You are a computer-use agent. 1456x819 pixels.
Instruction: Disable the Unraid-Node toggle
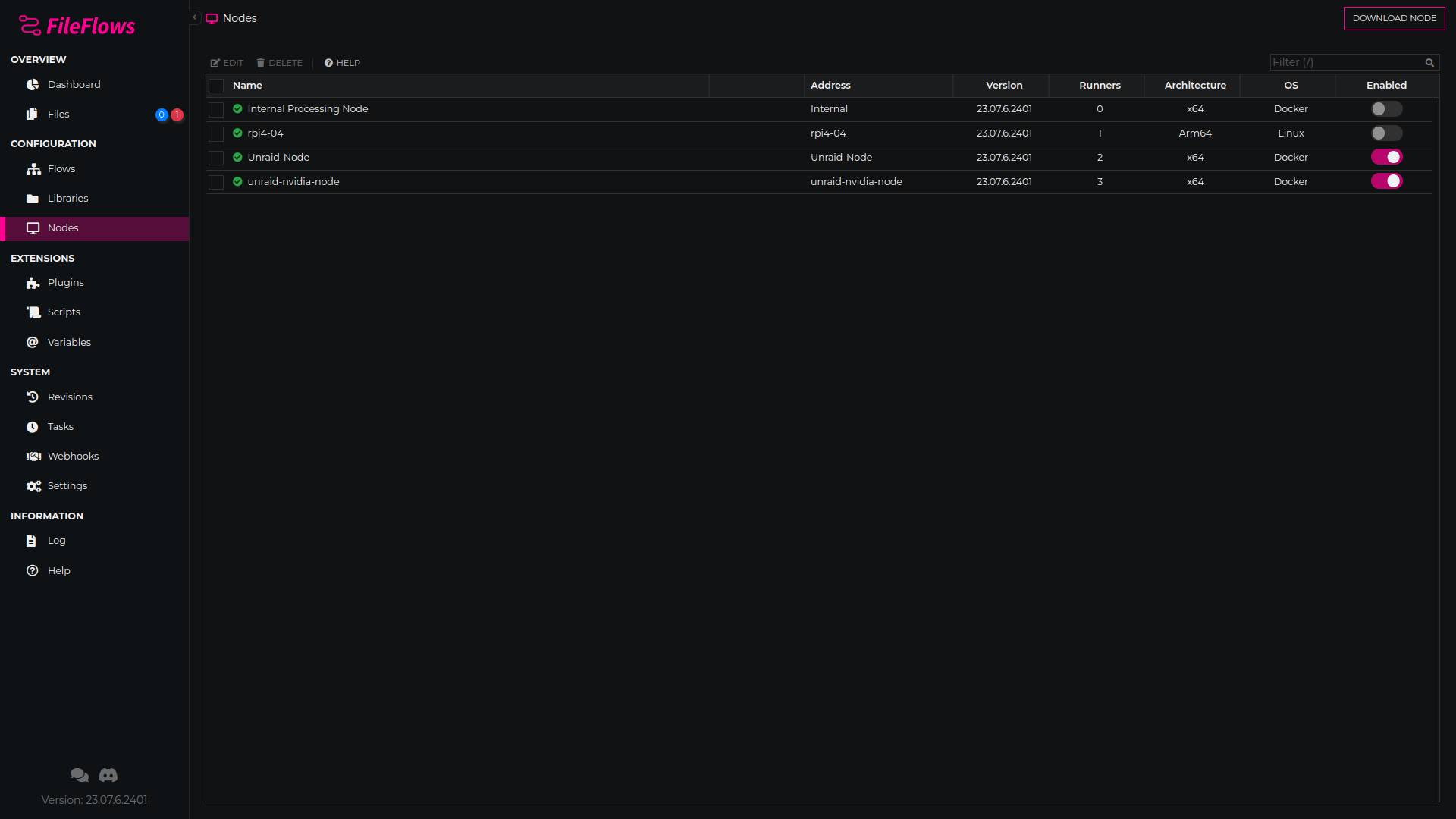1386,157
